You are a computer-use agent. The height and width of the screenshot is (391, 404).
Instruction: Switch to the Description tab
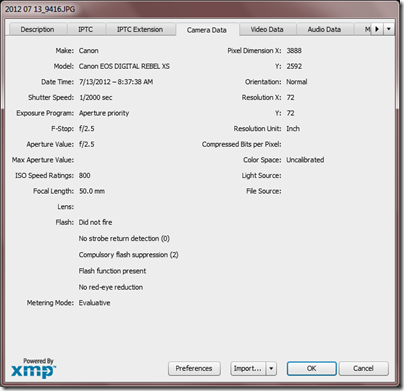point(37,29)
